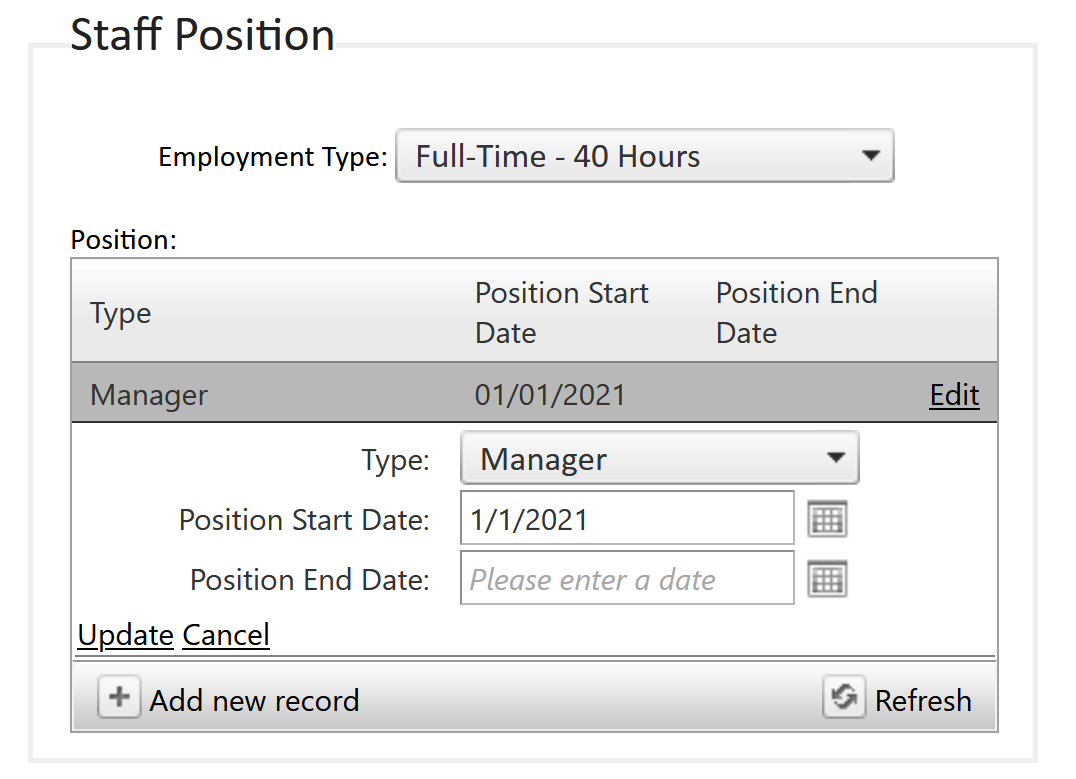The height and width of the screenshot is (779, 1076).
Task: Open the Type dropdown showing Manager
Action: coord(659,458)
